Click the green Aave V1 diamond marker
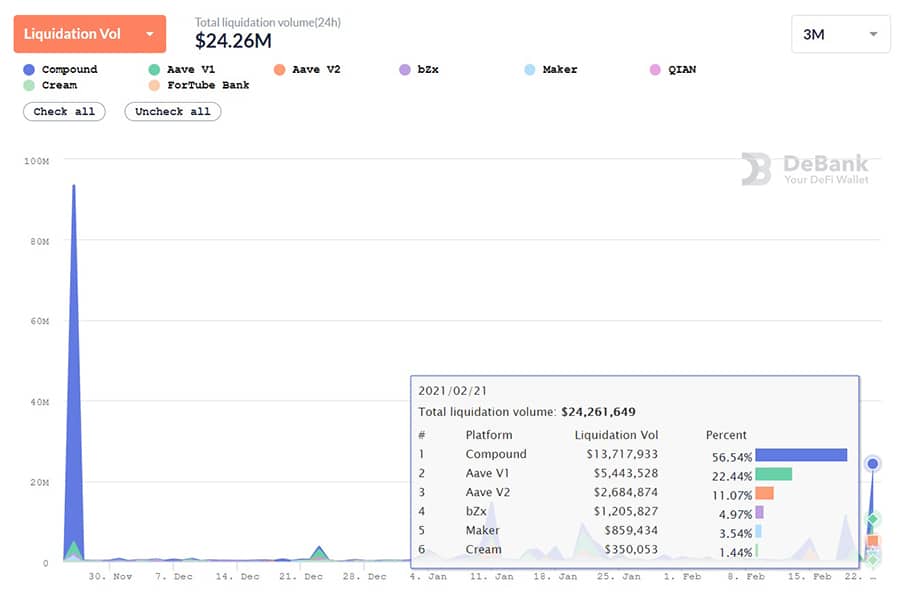900x597 pixels. click(x=872, y=519)
